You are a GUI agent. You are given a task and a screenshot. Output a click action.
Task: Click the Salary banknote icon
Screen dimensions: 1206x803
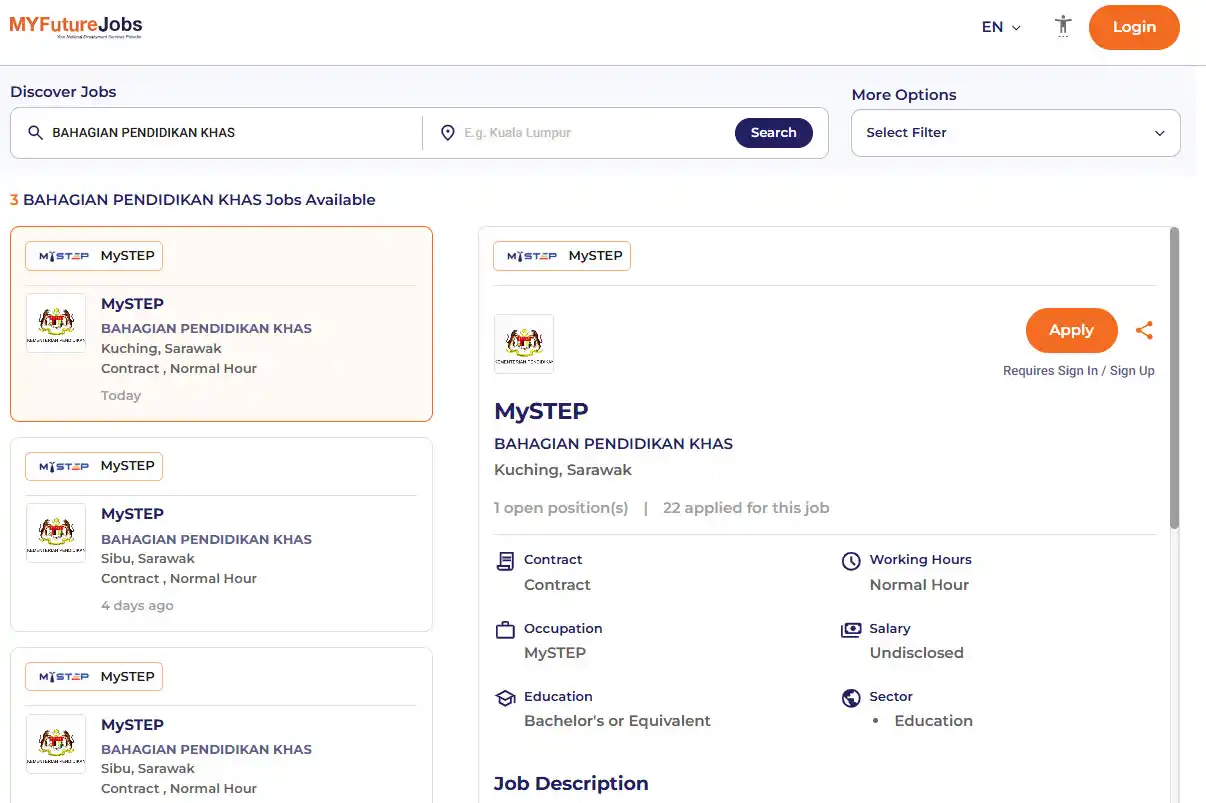pyautogui.click(x=851, y=630)
